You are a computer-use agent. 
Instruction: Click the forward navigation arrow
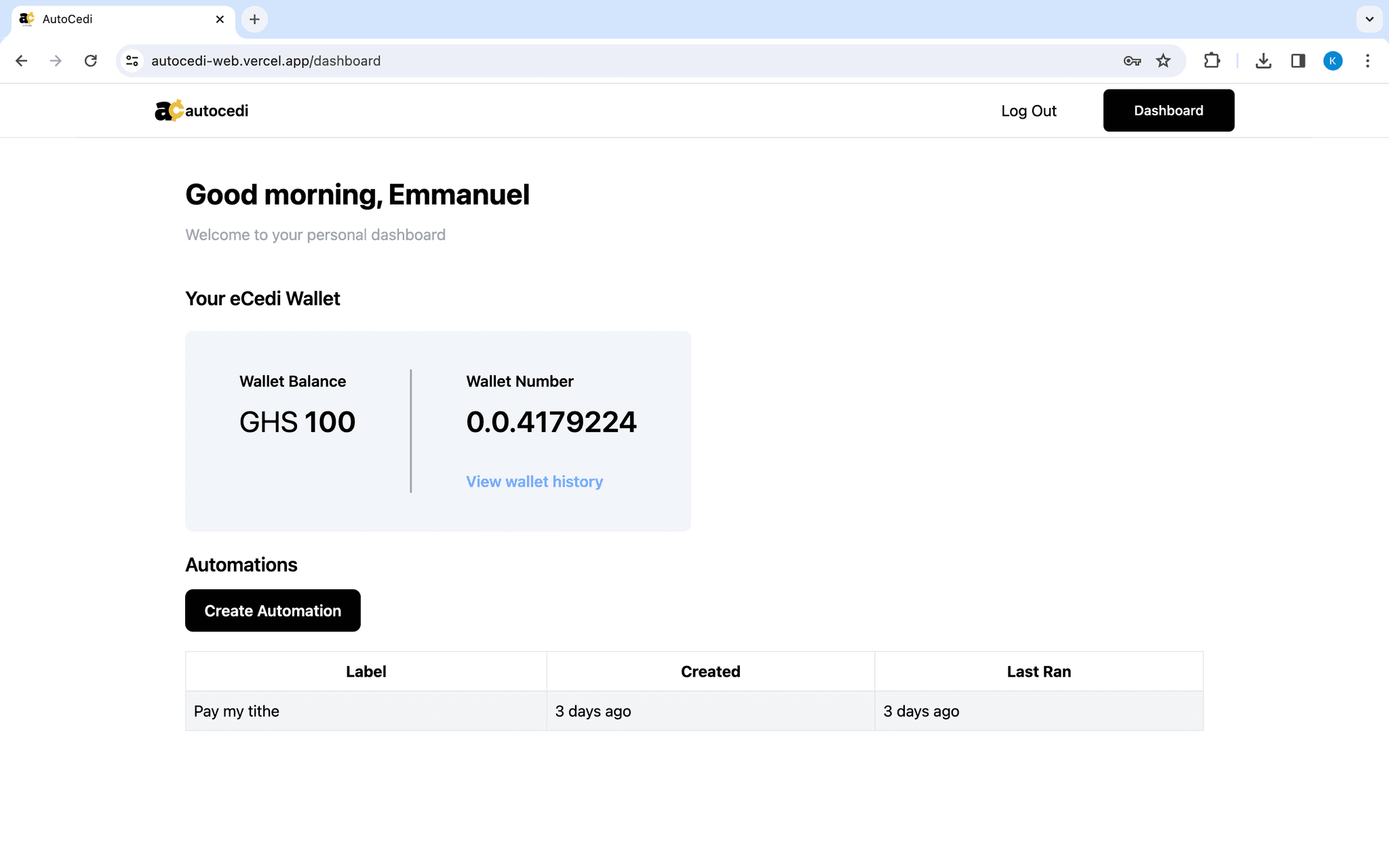click(x=56, y=61)
